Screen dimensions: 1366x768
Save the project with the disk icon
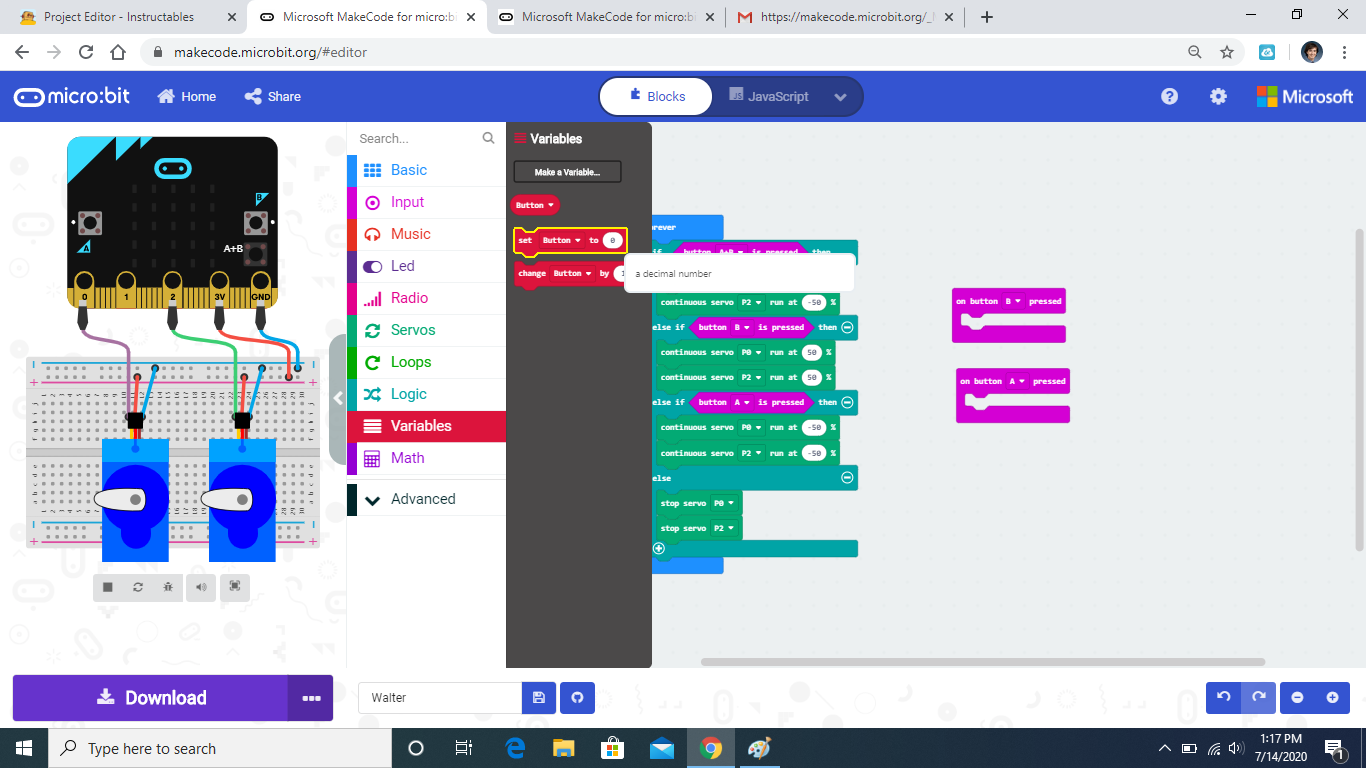pyautogui.click(x=539, y=698)
